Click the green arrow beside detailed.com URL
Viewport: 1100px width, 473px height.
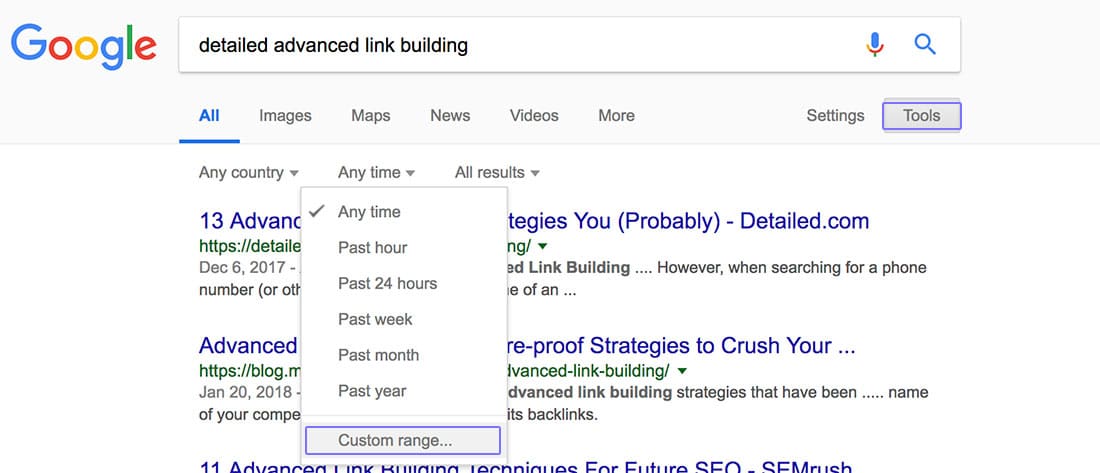(542, 246)
